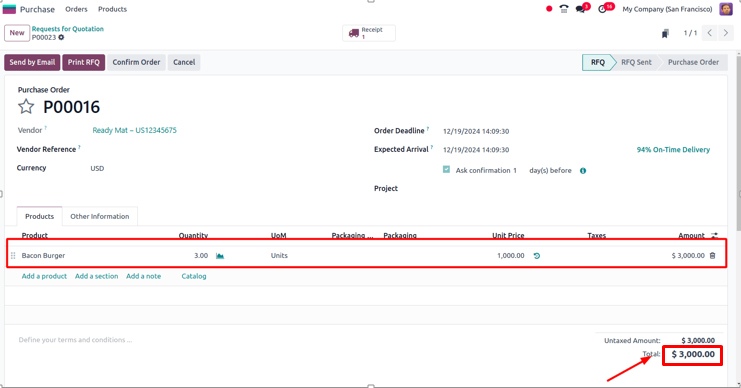The image size is (741, 388).
Task: Open the Catalog link
Action: pos(194,276)
